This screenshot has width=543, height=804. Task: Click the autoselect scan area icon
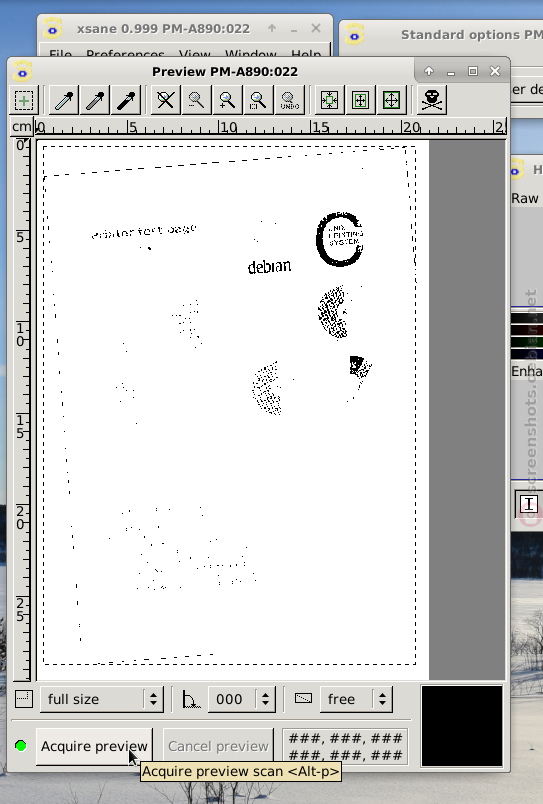pyautogui.click(x=329, y=100)
